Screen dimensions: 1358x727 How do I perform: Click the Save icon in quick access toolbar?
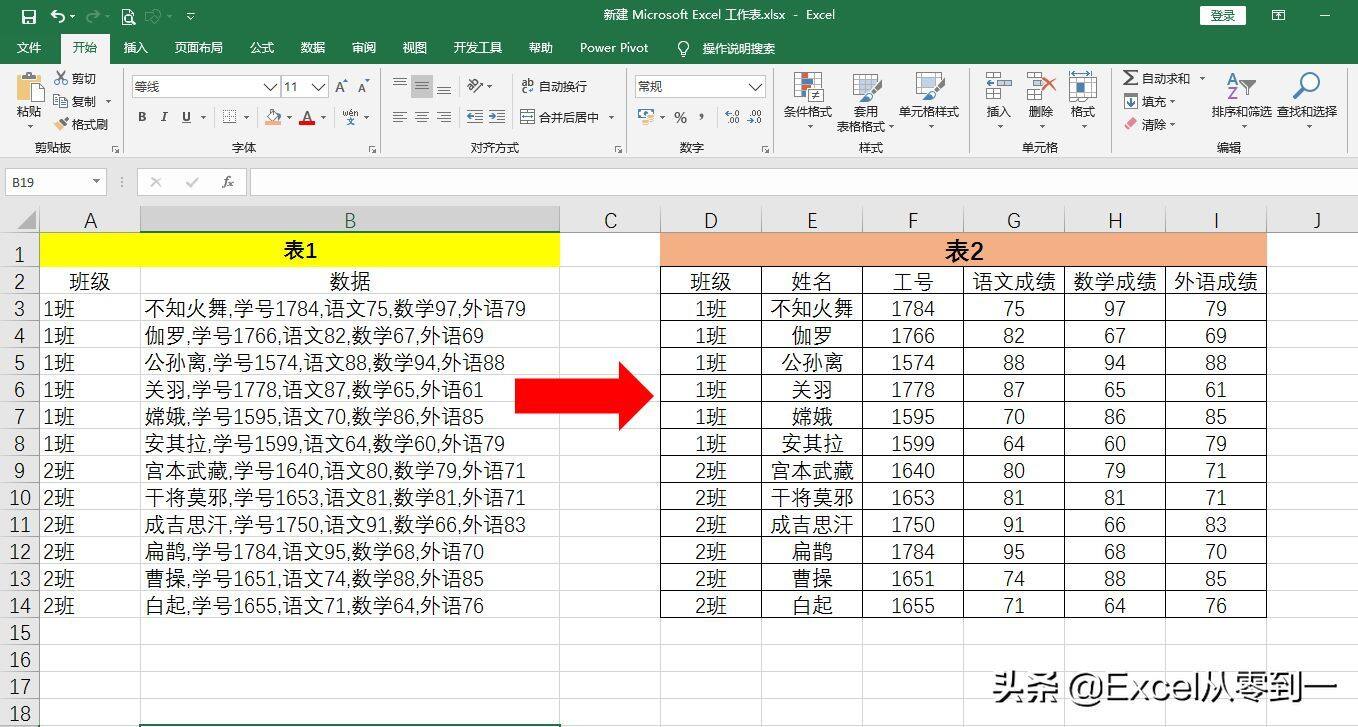click(x=28, y=16)
